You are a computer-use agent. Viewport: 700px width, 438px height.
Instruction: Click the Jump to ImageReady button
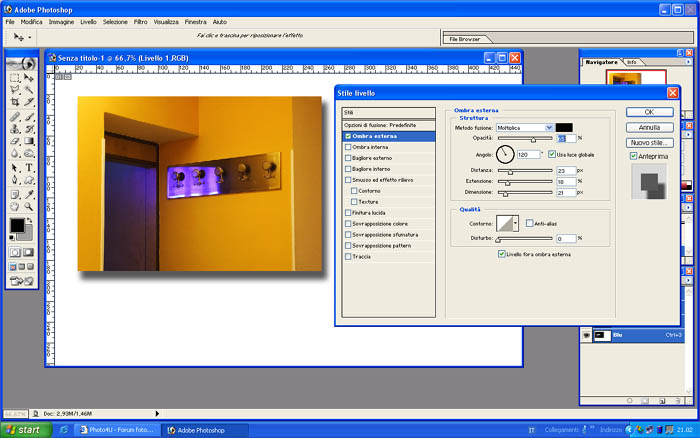[x=21, y=281]
